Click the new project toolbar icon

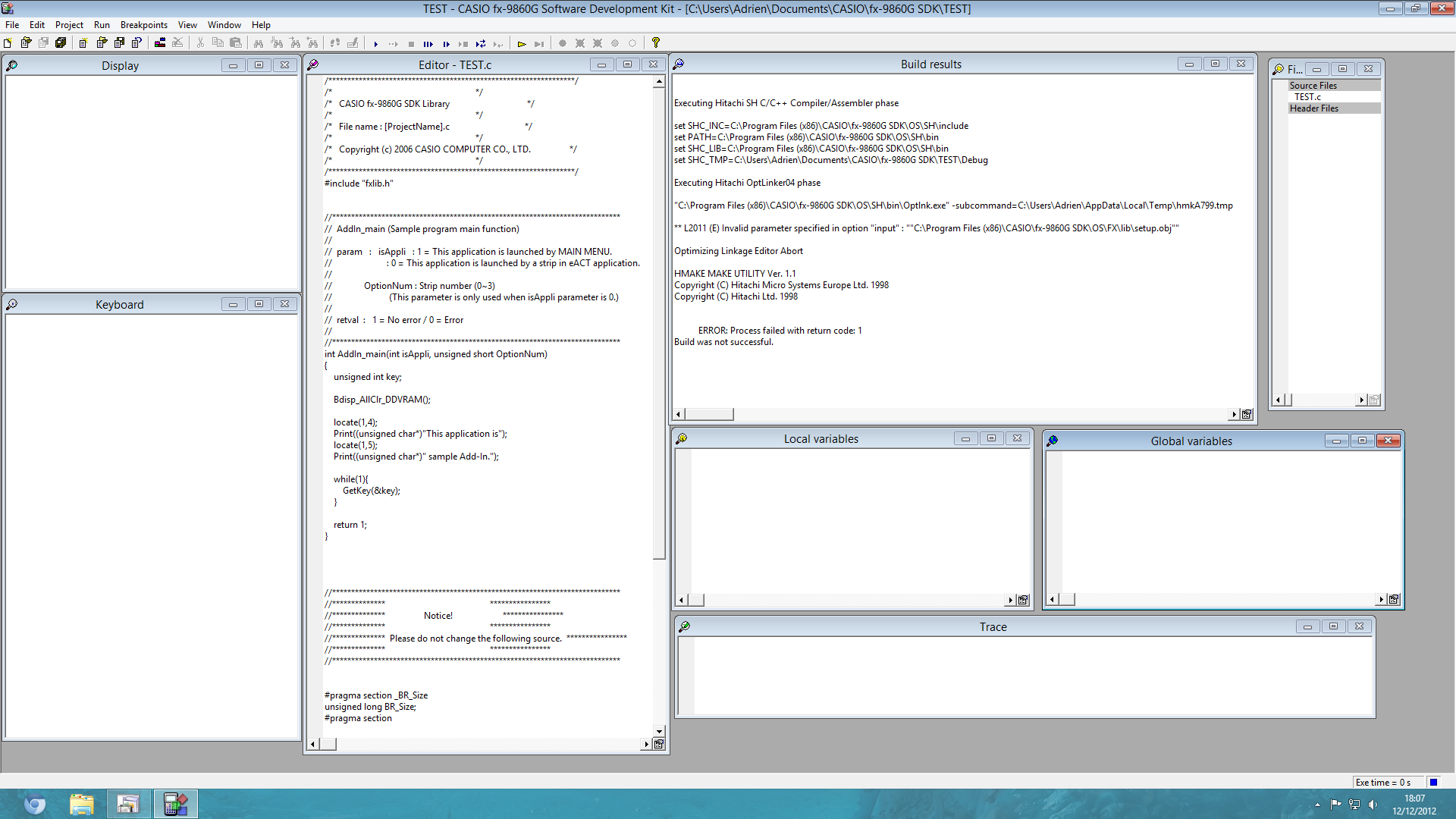(83, 43)
